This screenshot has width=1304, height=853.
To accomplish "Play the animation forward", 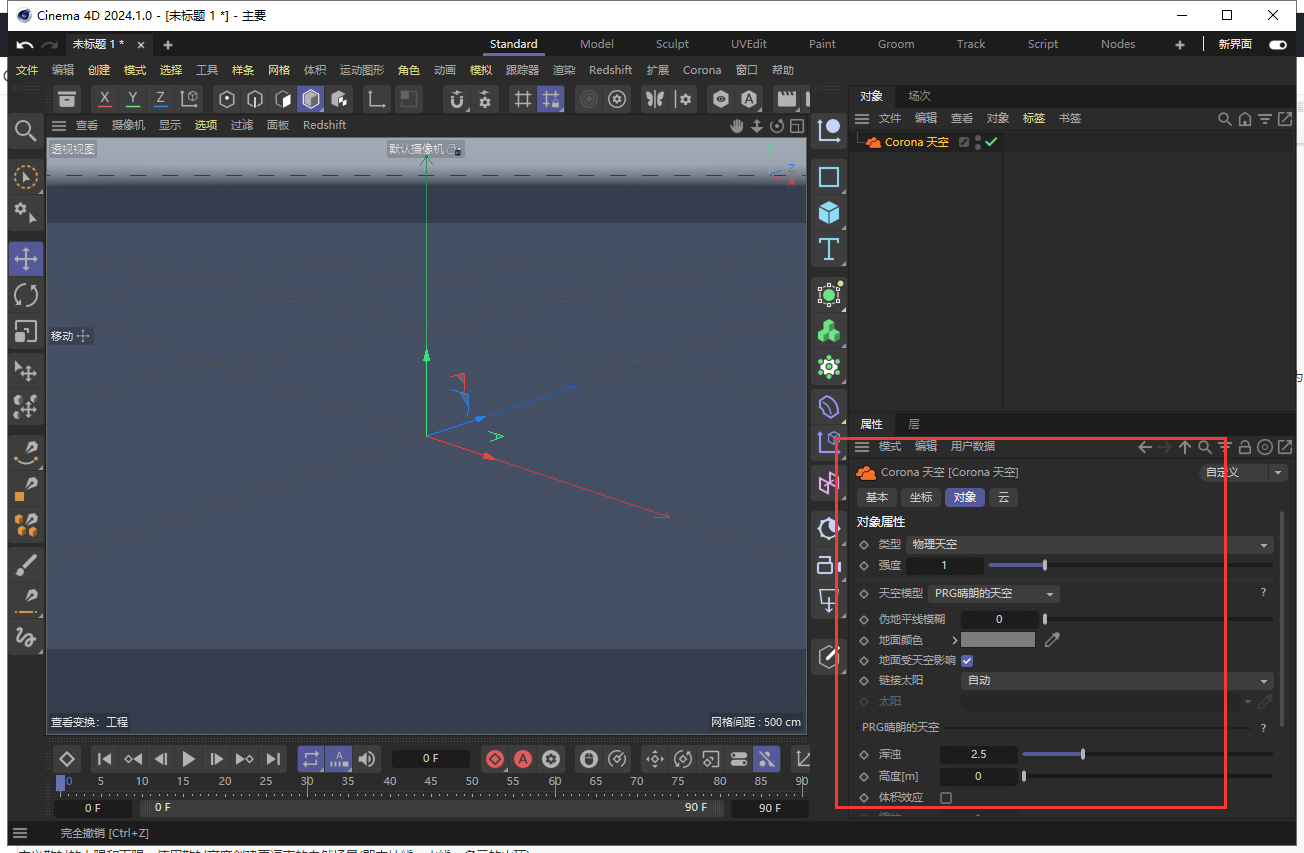I will [188, 759].
